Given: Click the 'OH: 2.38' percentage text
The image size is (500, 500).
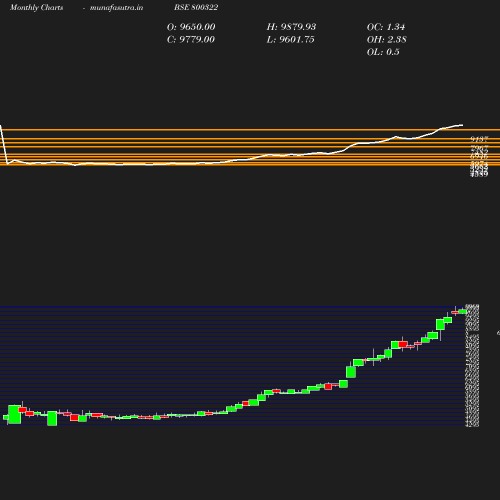Looking at the screenshot, I should click(x=387, y=39).
